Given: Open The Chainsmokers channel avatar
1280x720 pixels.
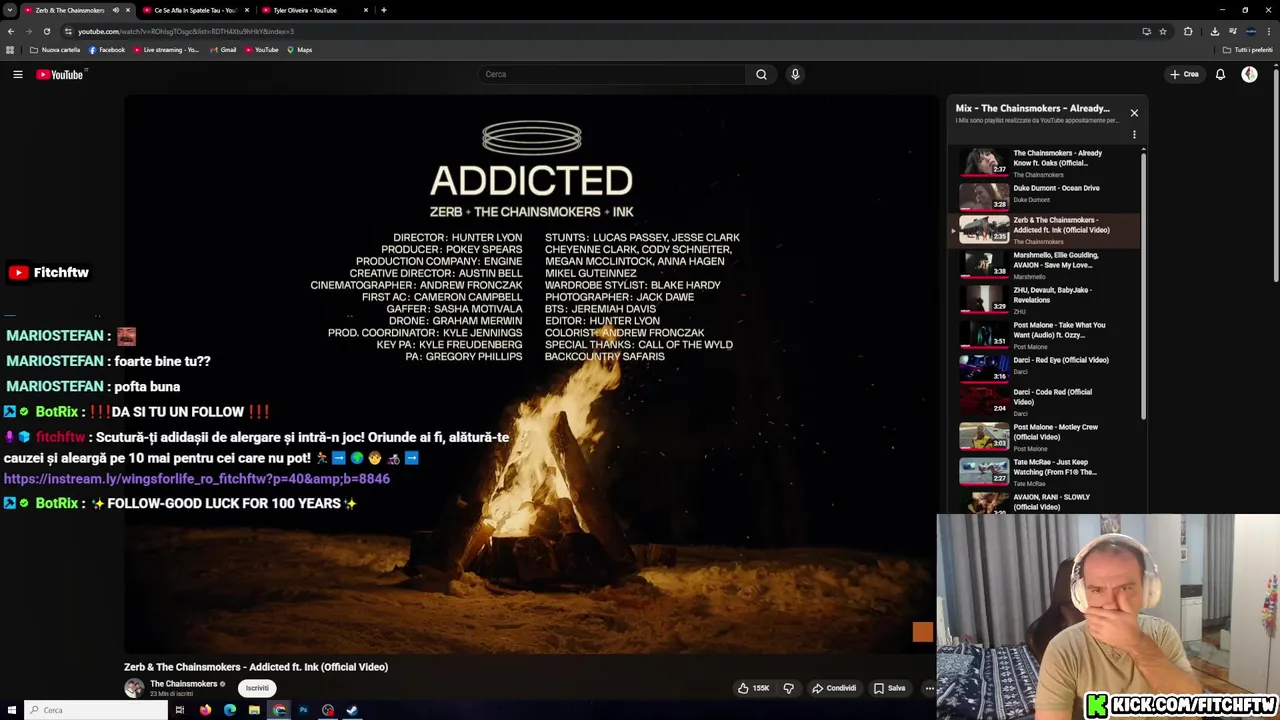Looking at the screenshot, I should (134, 688).
